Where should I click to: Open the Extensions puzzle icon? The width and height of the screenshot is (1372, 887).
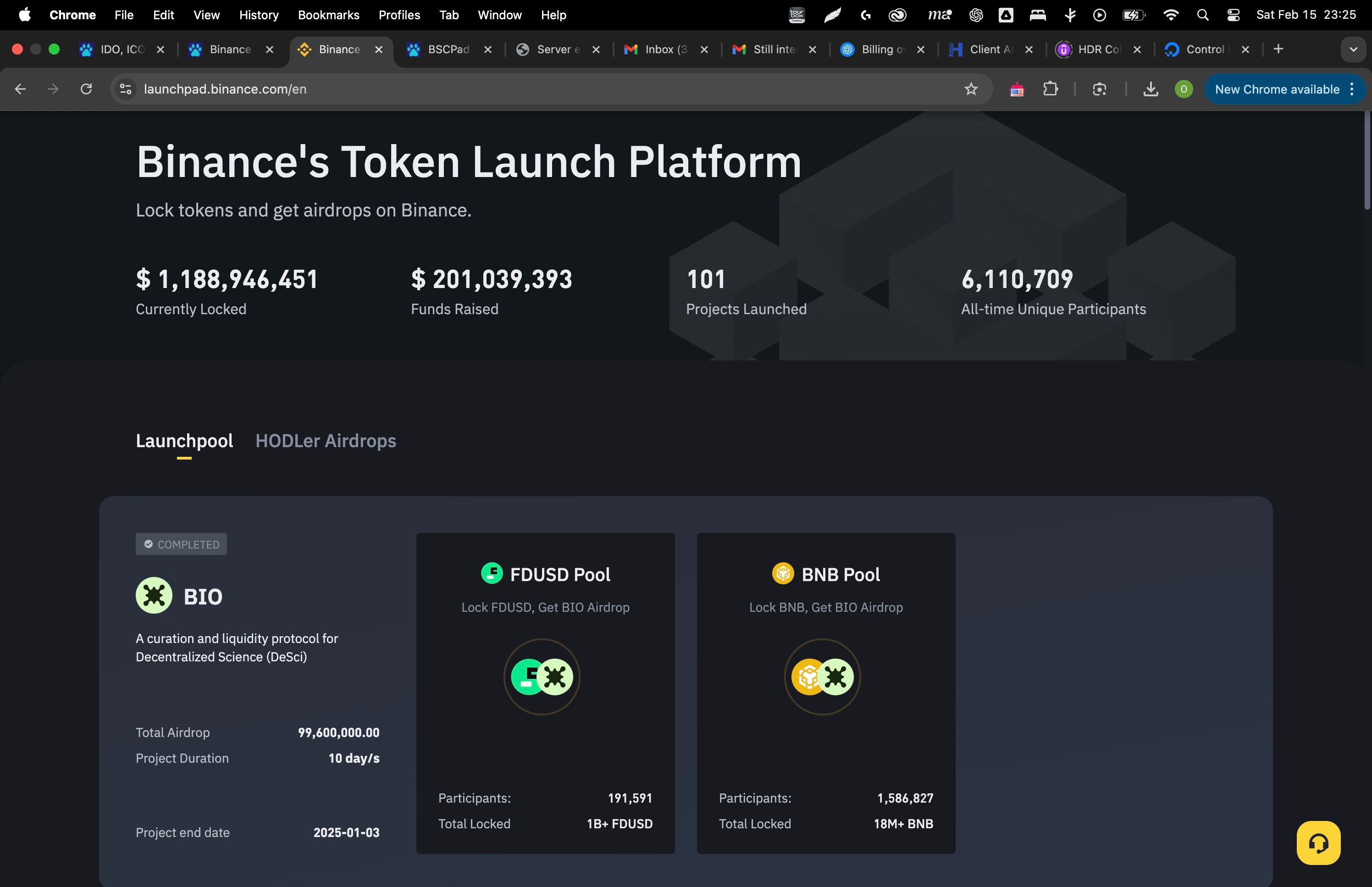pyautogui.click(x=1050, y=89)
